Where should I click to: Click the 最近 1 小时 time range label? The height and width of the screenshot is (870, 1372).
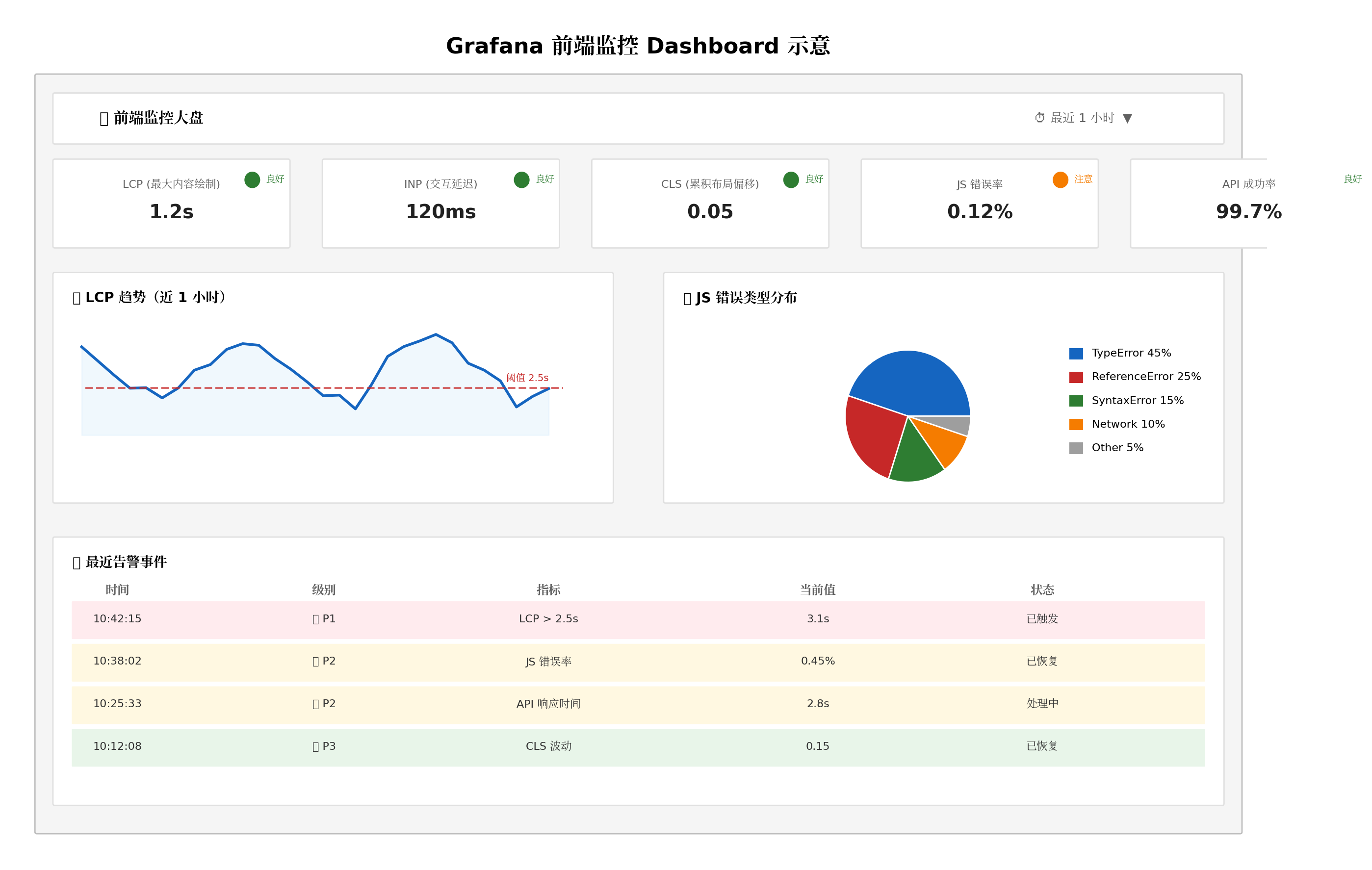point(1082,118)
